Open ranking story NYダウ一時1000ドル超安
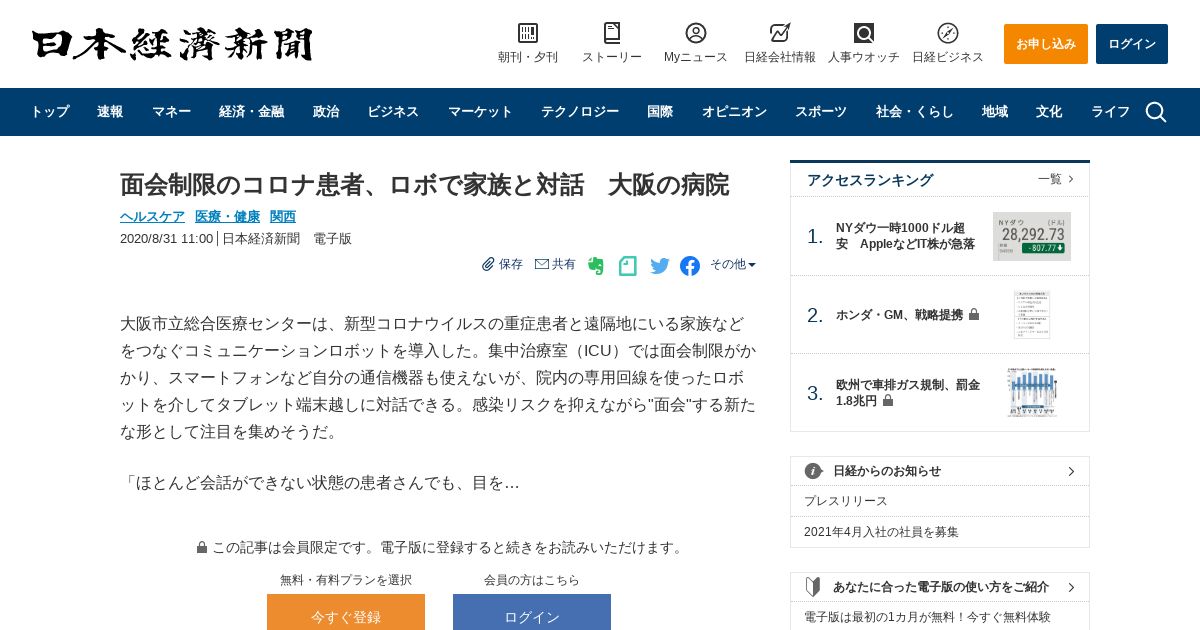The image size is (1200, 630). pyautogui.click(x=906, y=236)
